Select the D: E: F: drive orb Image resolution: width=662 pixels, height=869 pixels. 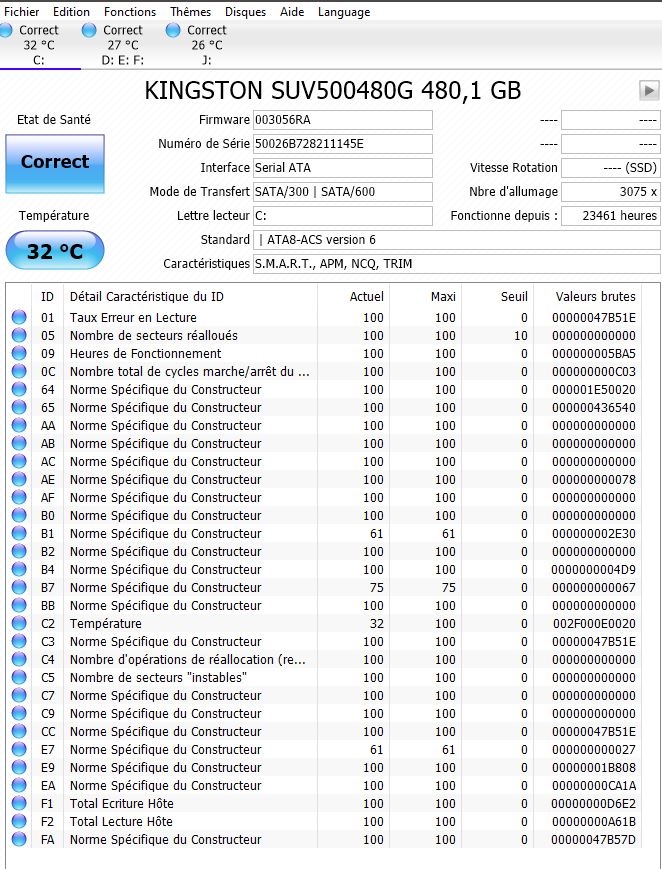pyautogui.click(x=89, y=31)
